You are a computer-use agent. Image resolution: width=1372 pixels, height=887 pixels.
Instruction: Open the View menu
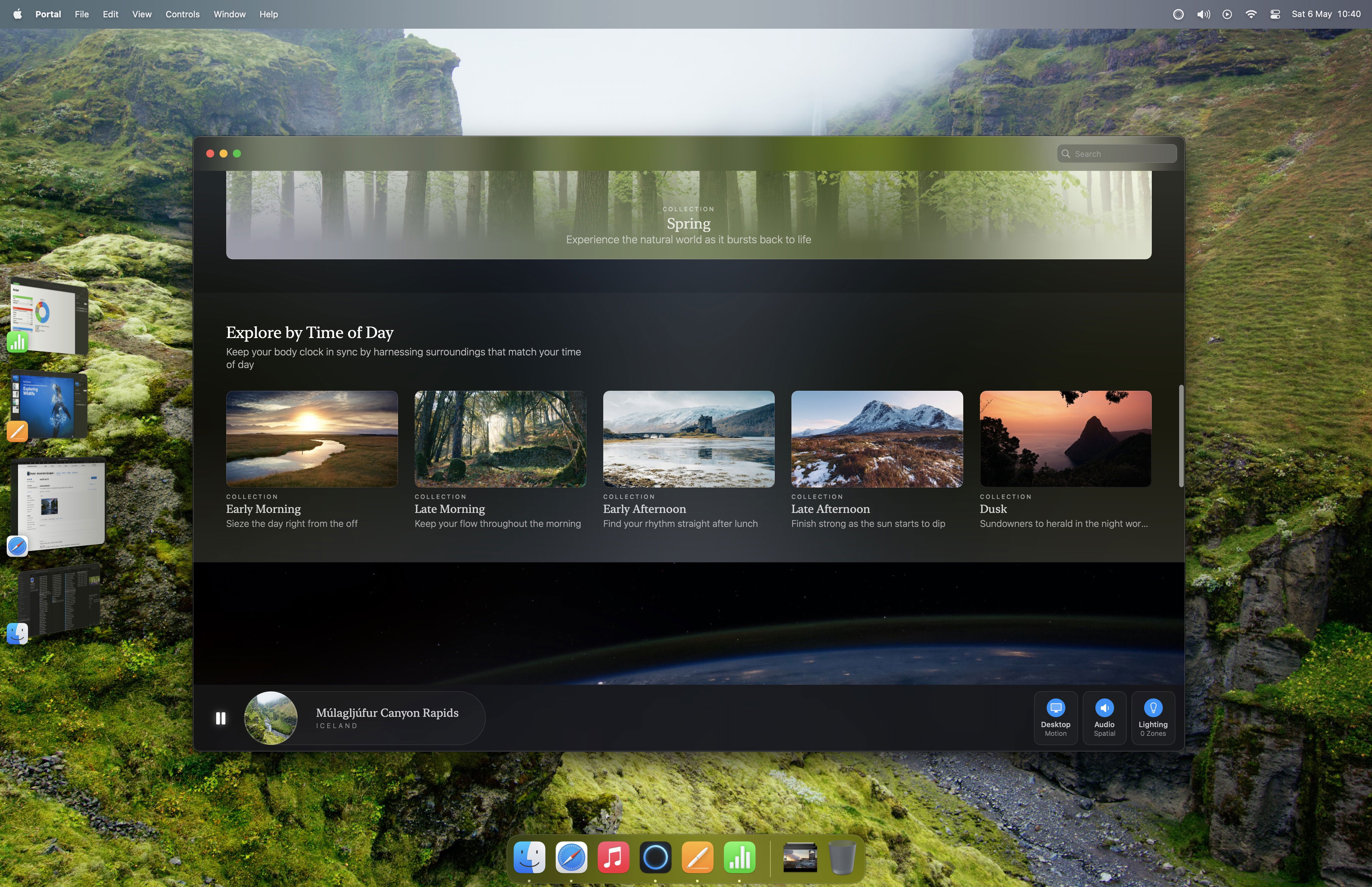[141, 14]
